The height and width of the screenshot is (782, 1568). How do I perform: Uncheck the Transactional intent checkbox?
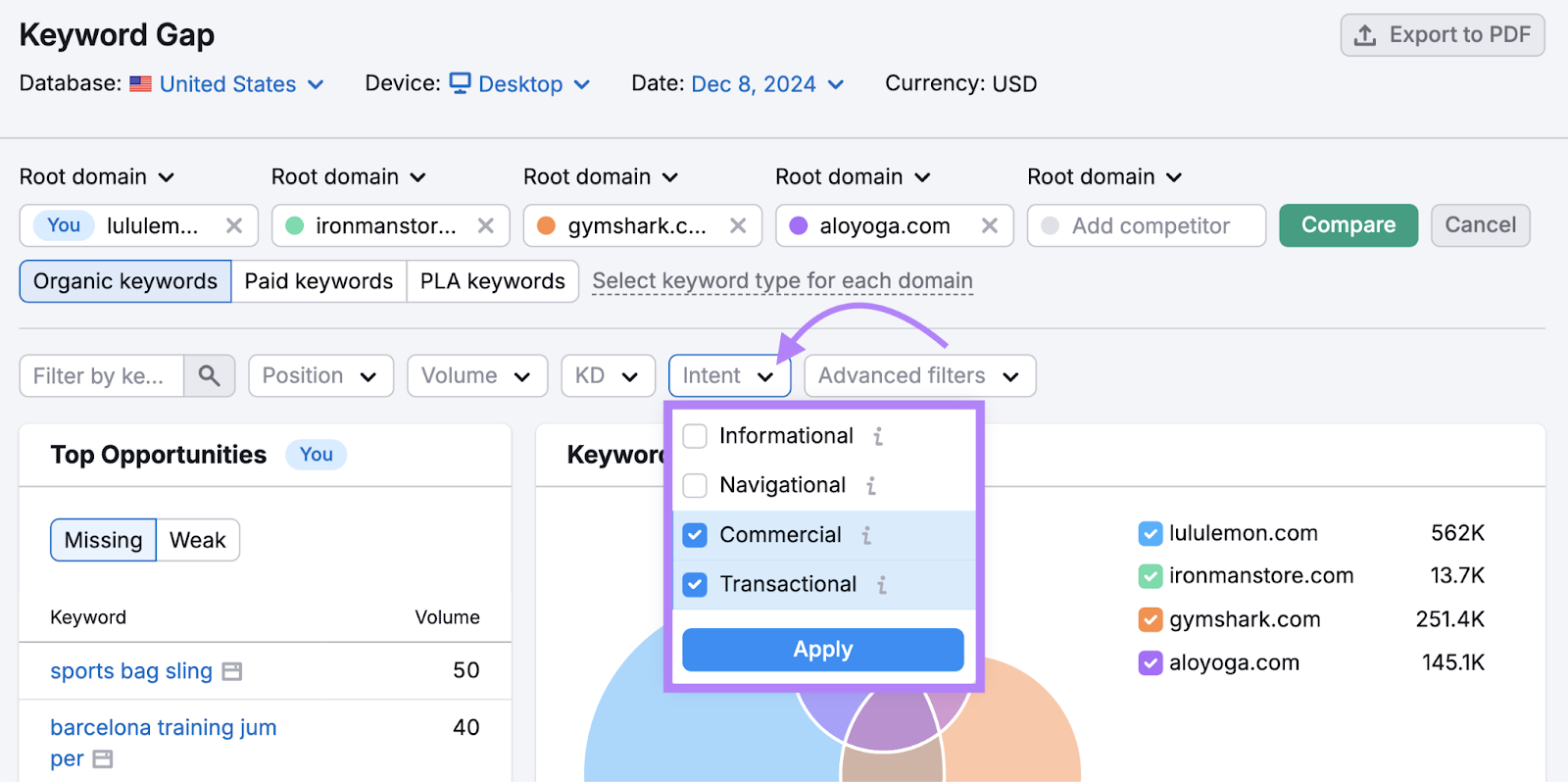(x=695, y=584)
